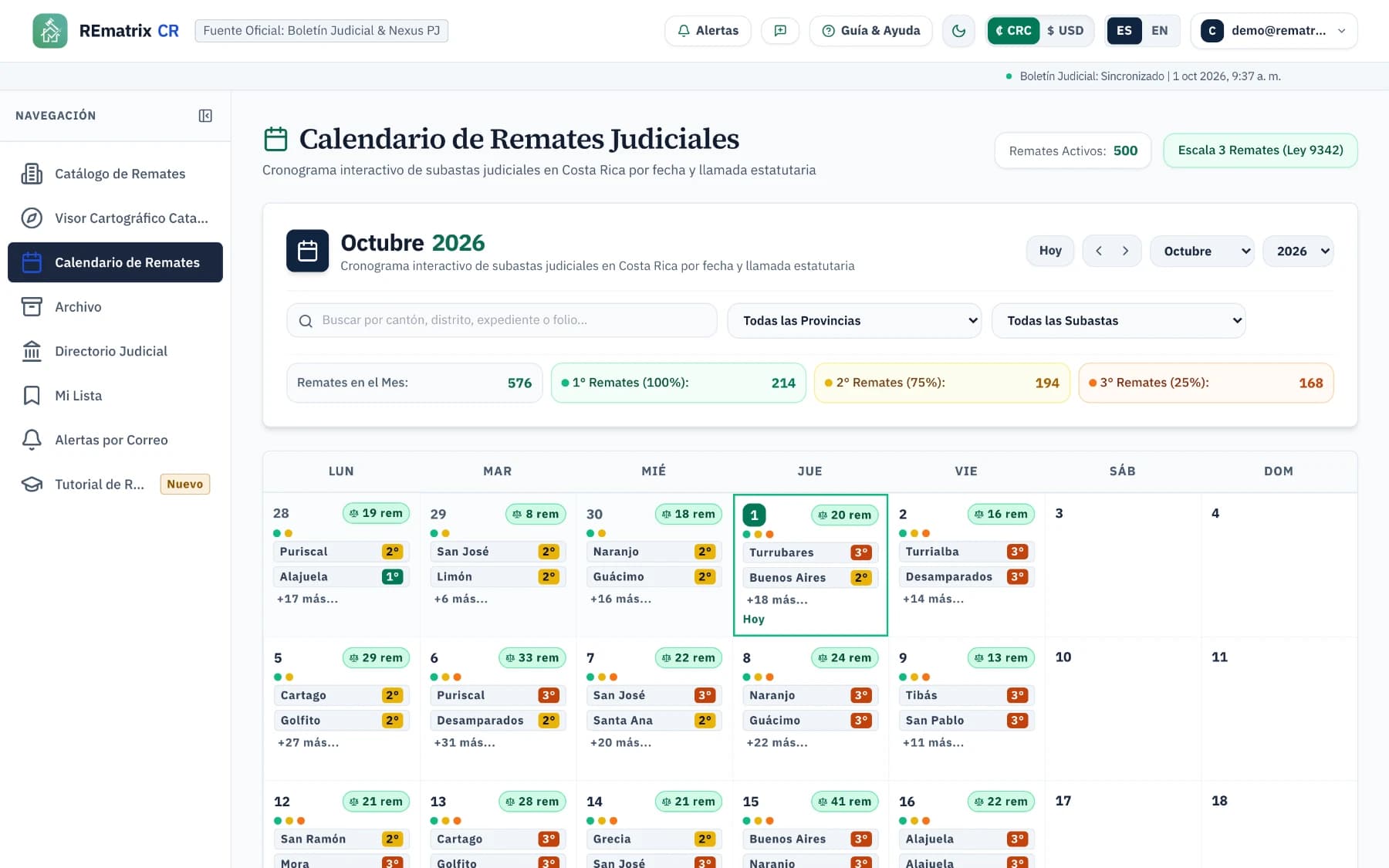Click the 20 rem badge on day 1
1389x868 pixels.
coord(844,515)
